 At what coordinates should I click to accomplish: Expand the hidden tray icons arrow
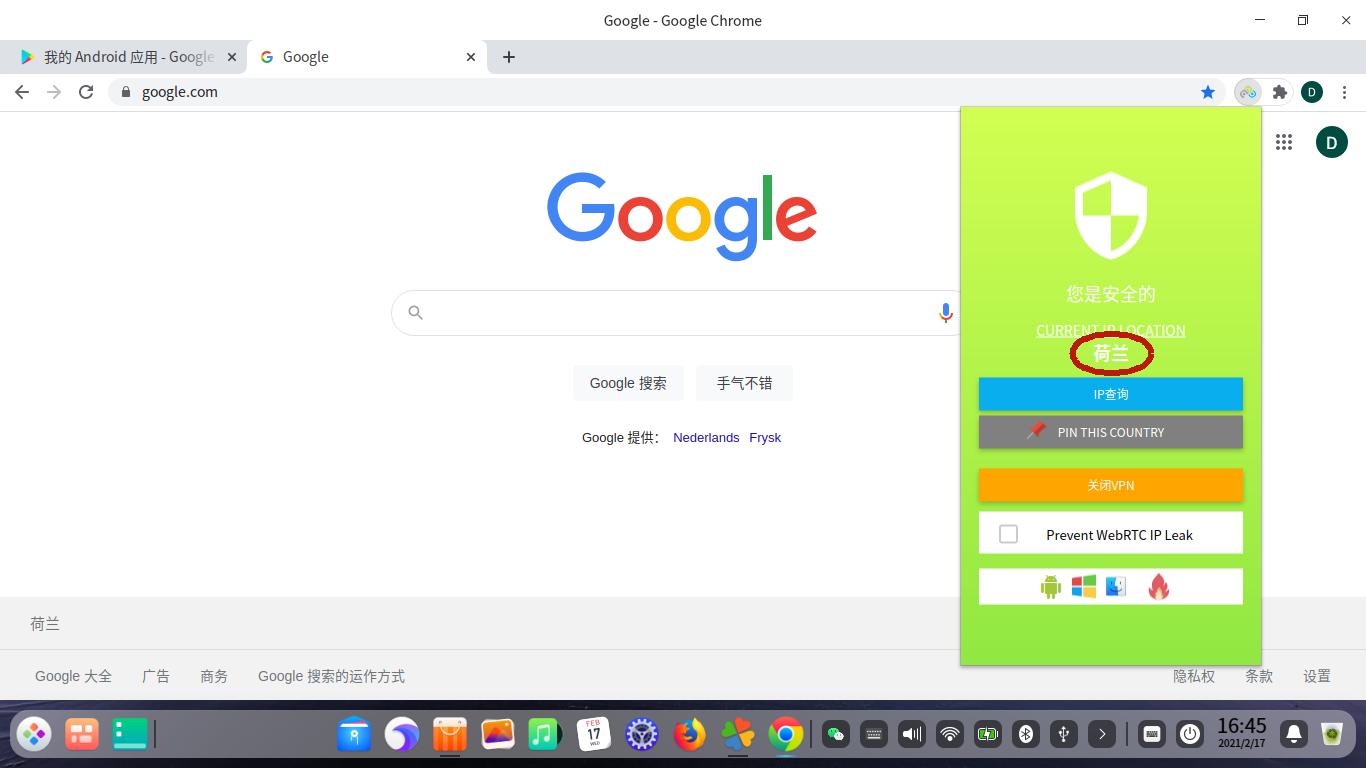coord(1101,735)
